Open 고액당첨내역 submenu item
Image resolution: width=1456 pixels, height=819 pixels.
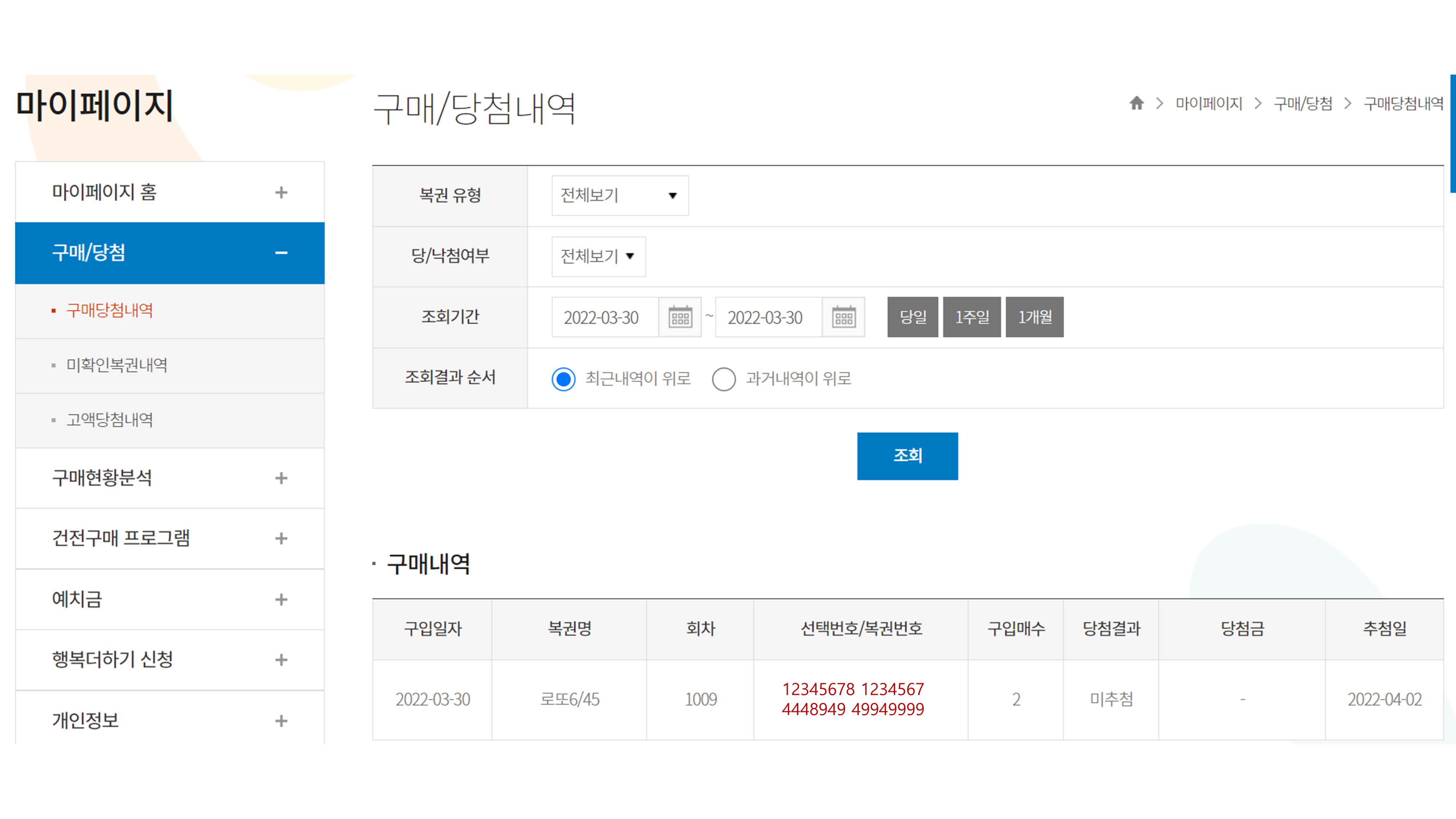pyautogui.click(x=110, y=419)
